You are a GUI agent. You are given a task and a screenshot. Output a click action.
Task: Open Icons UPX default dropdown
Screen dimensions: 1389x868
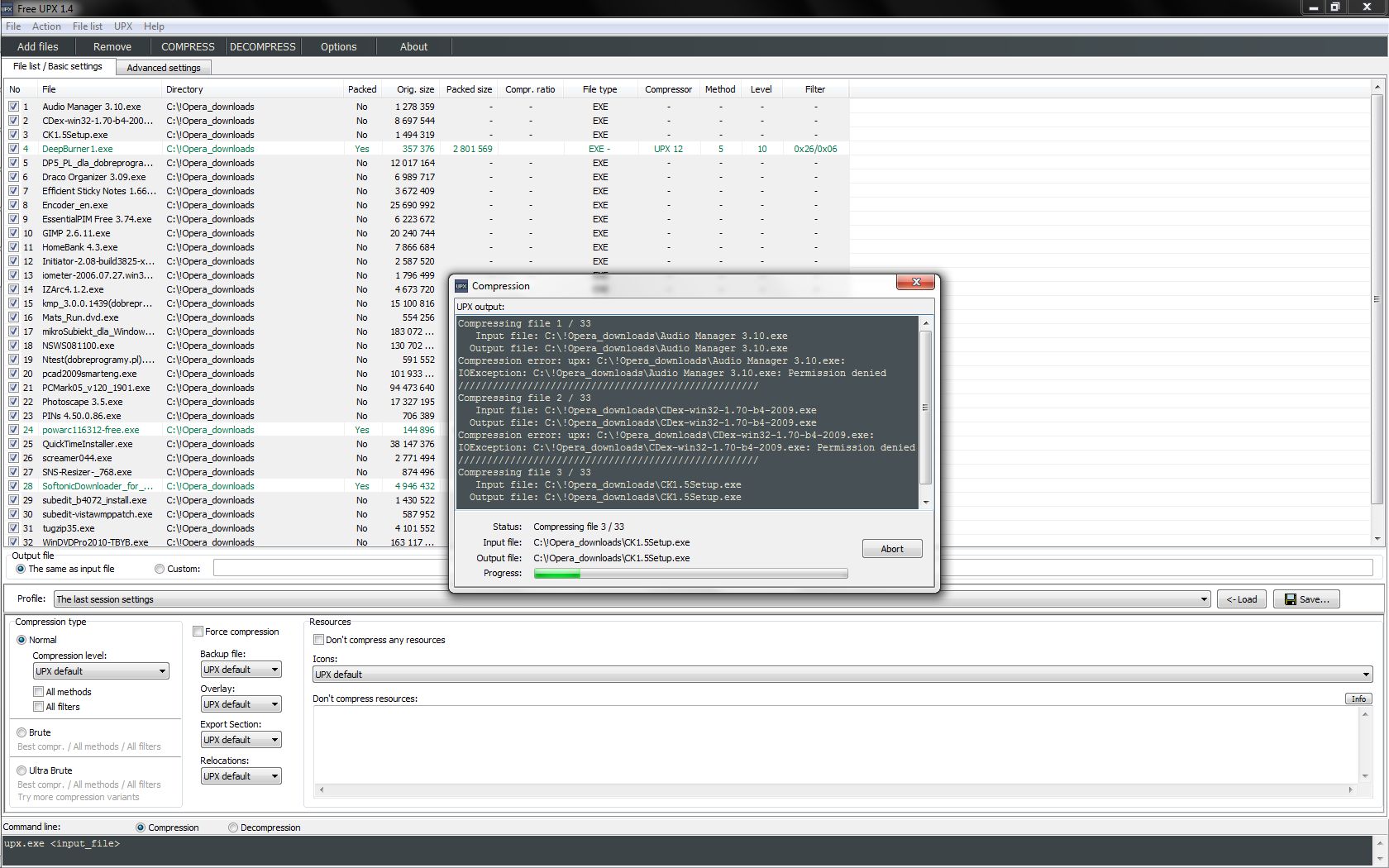(x=842, y=675)
